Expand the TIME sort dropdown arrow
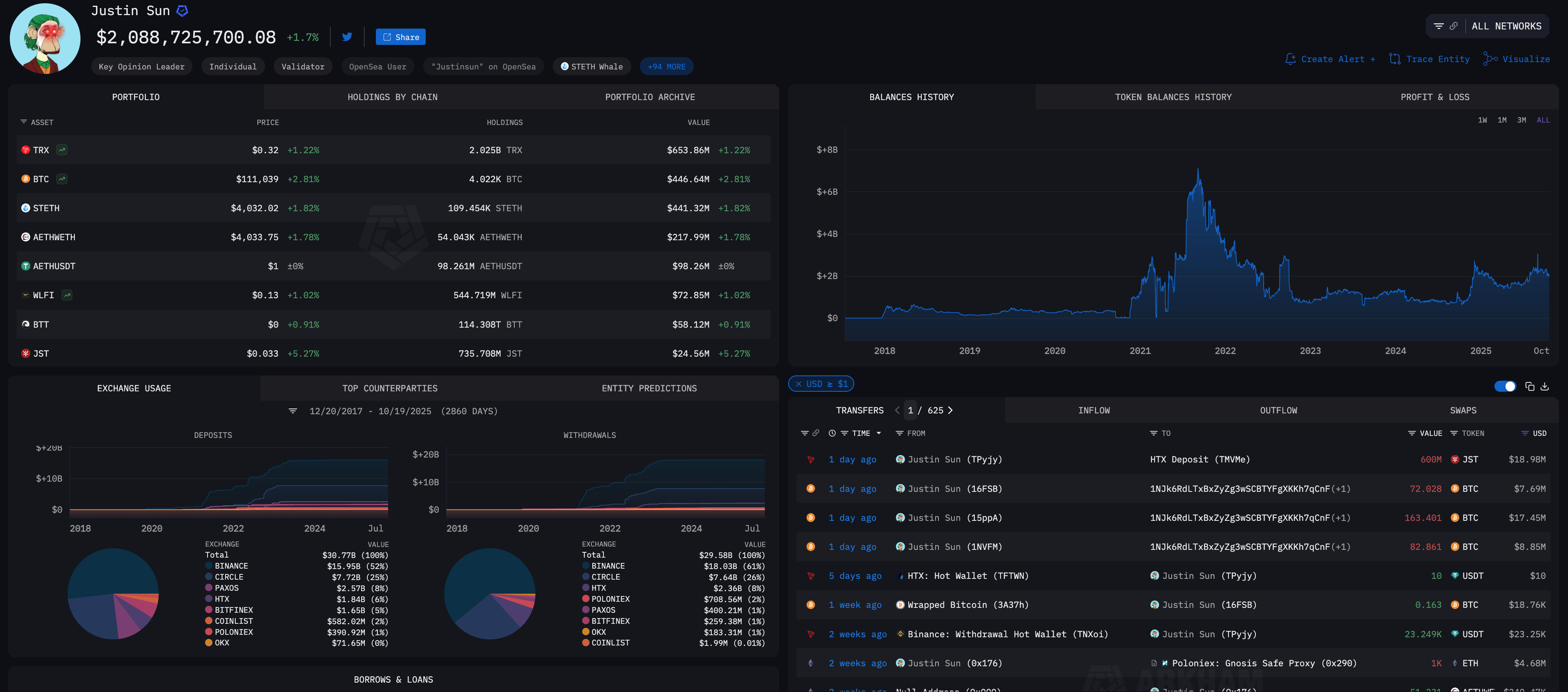1568x692 pixels. tap(878, 433)
